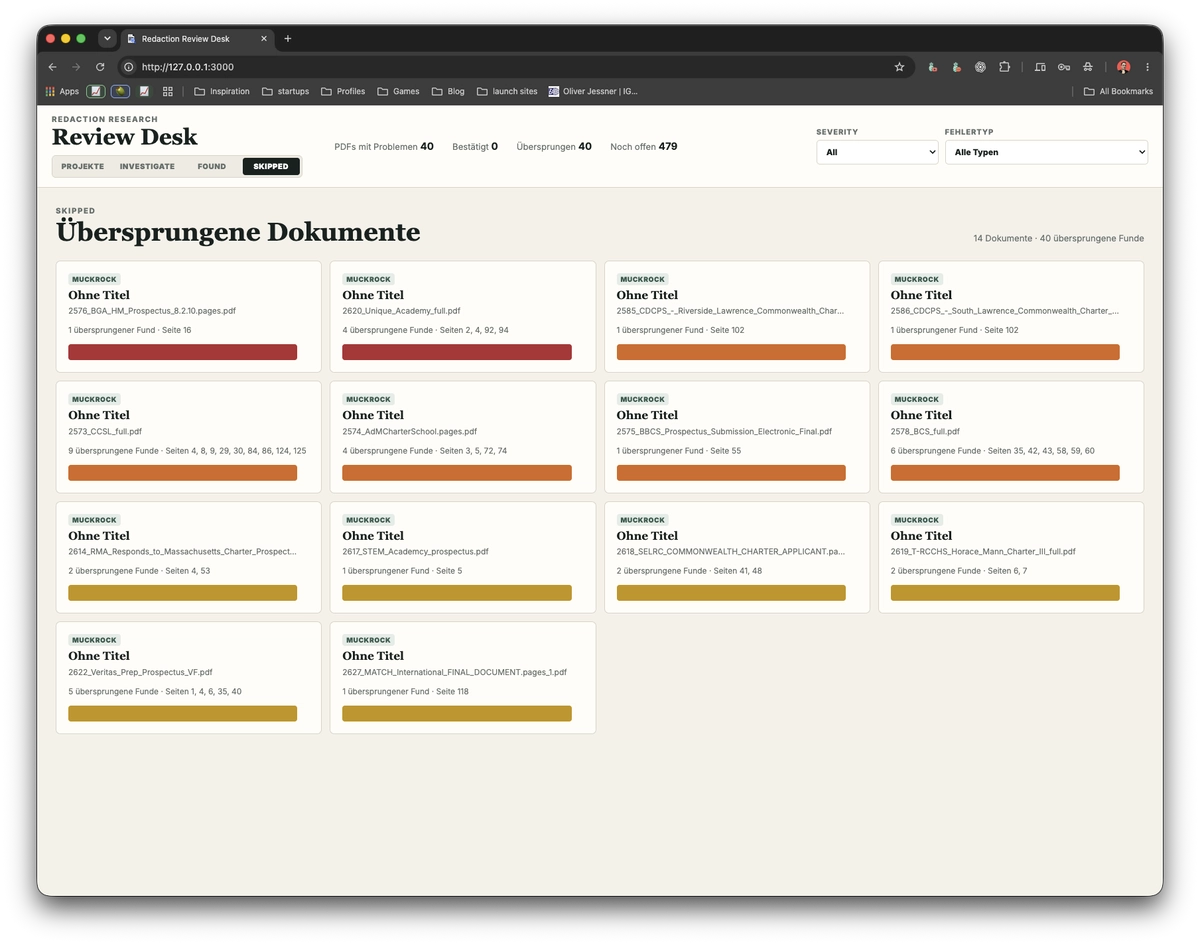
Task: Open the tab search chevron button
Action: pos(107,39)
